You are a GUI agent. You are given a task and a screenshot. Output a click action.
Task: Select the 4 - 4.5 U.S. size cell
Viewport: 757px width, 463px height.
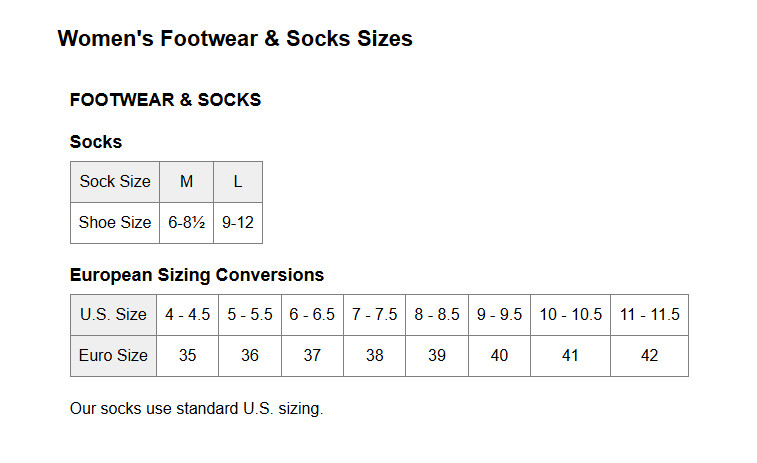coord(188,315)
